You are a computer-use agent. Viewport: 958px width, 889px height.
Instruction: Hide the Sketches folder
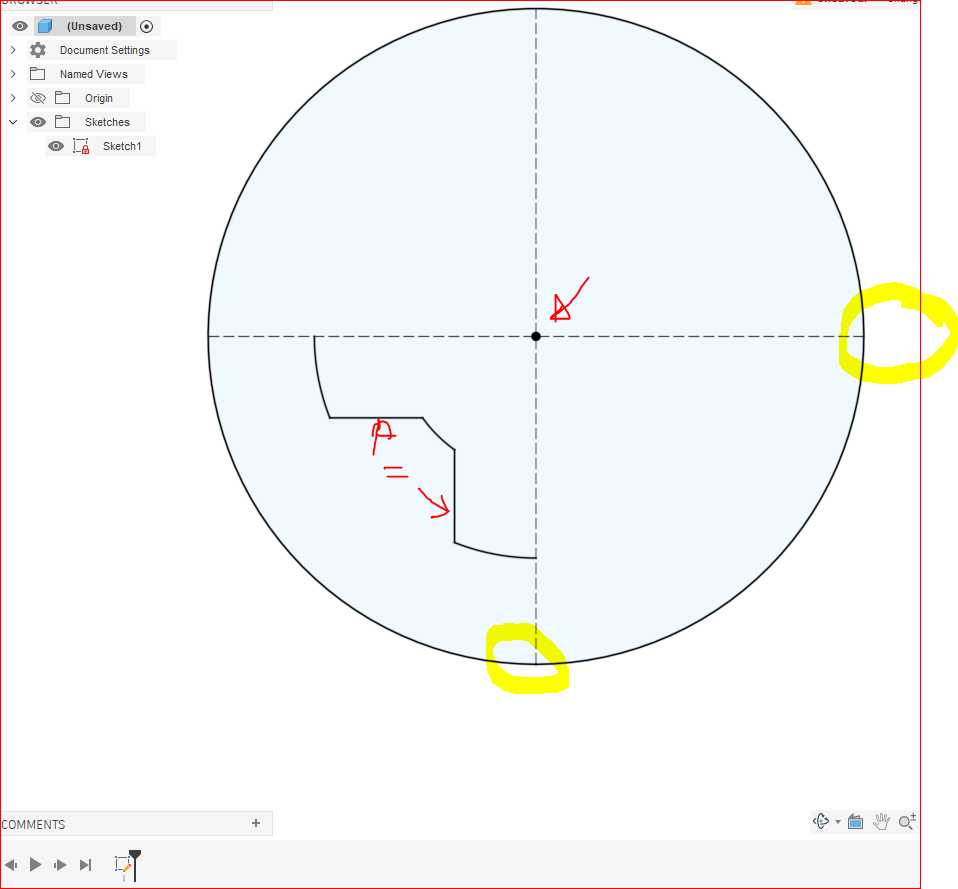[x=36, y=121]
